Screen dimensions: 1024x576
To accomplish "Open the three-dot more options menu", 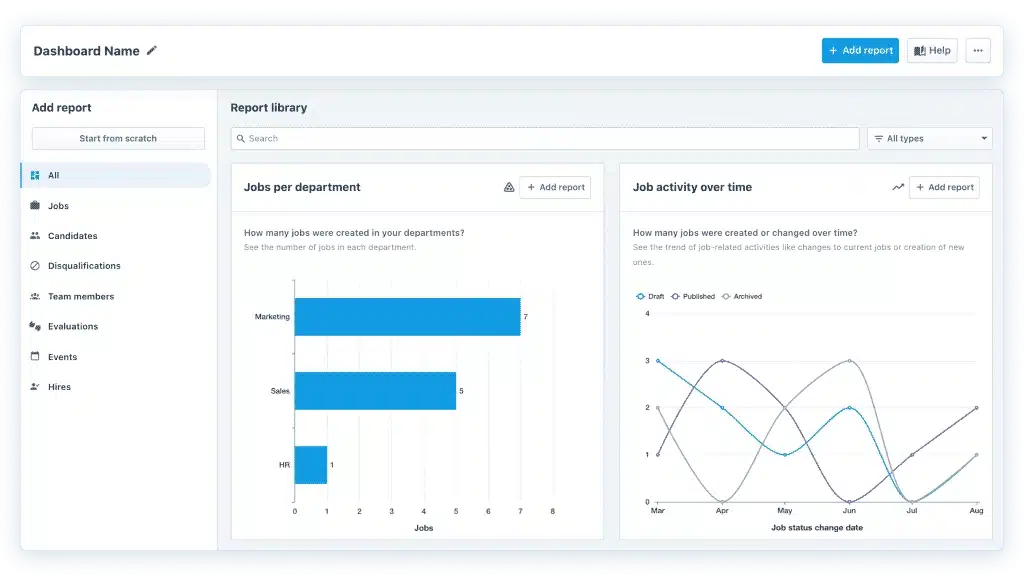I will [977, 51].
